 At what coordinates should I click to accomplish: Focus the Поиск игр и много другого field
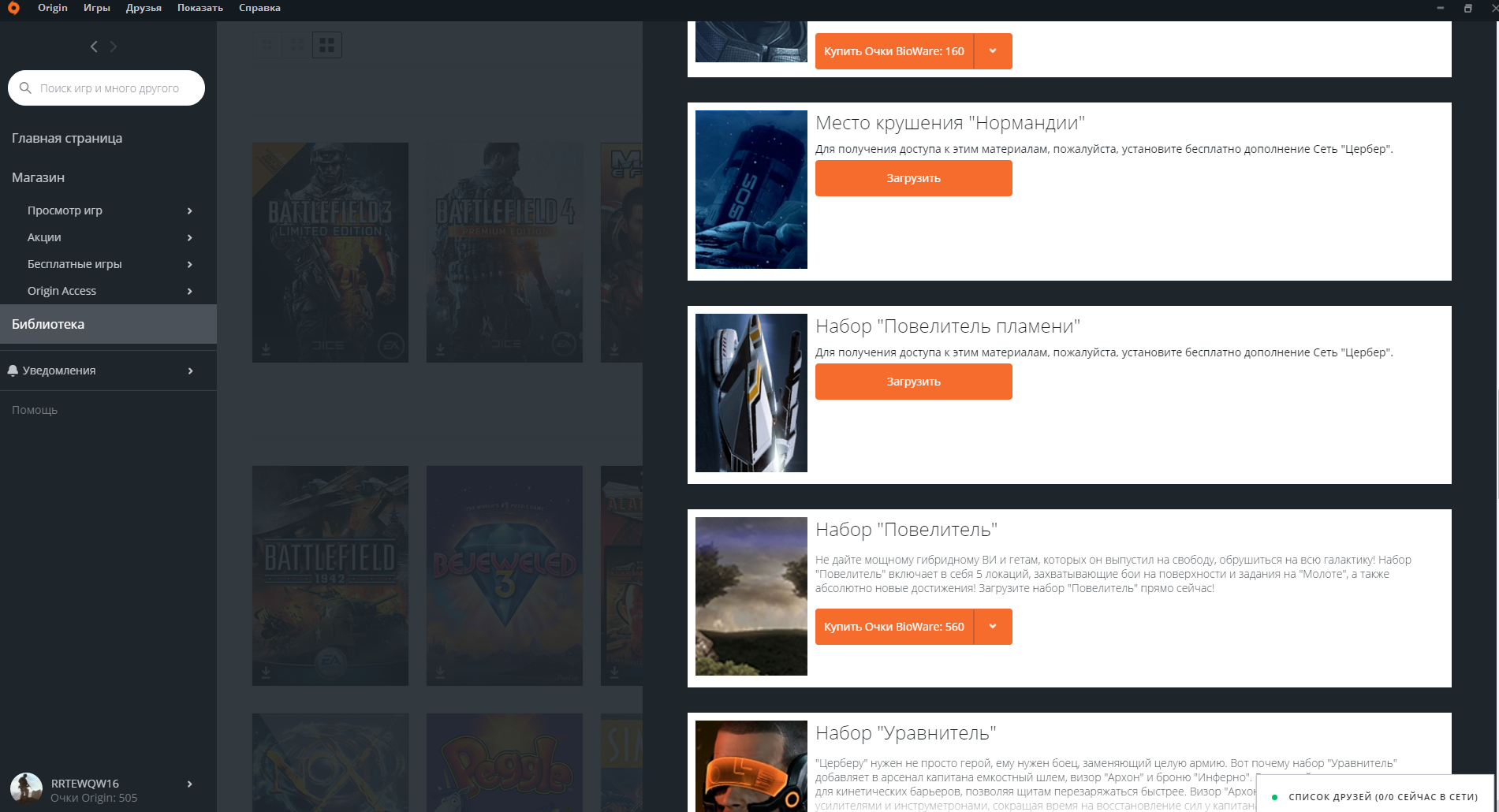coord(106,88)
